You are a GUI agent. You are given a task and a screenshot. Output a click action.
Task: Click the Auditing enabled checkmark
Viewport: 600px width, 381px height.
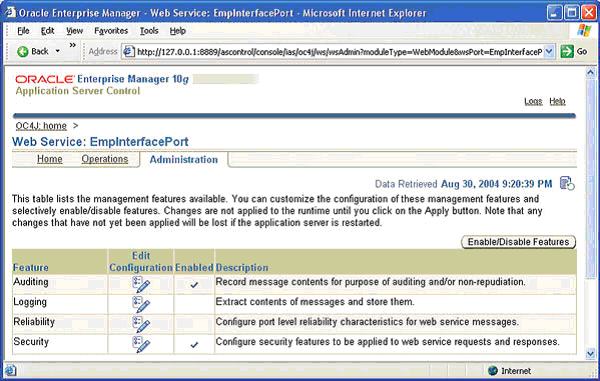[x=194, y=285]
